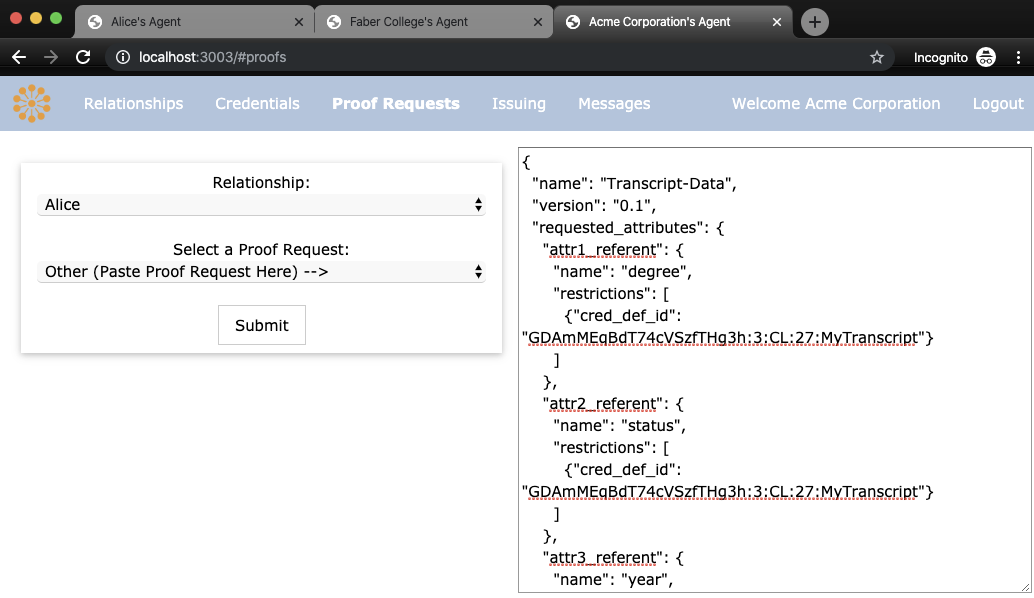Reload the page with refresh icon
1034x598 pixels.
coord(83,57)
